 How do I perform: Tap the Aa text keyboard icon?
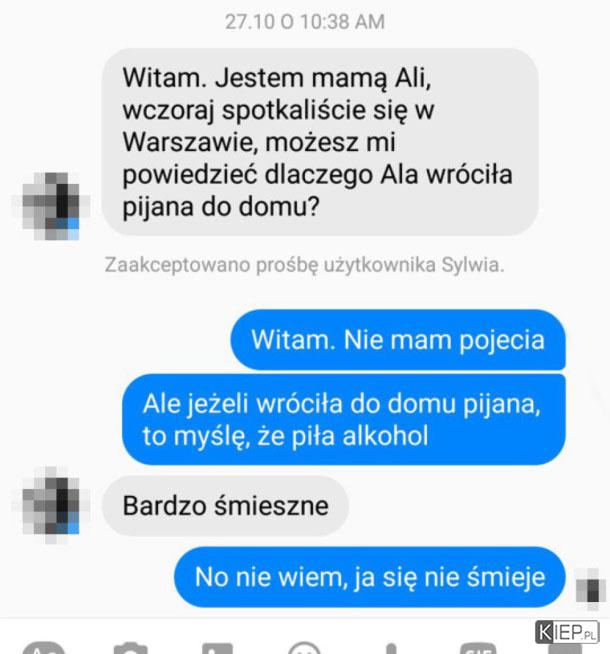point(44,648)
